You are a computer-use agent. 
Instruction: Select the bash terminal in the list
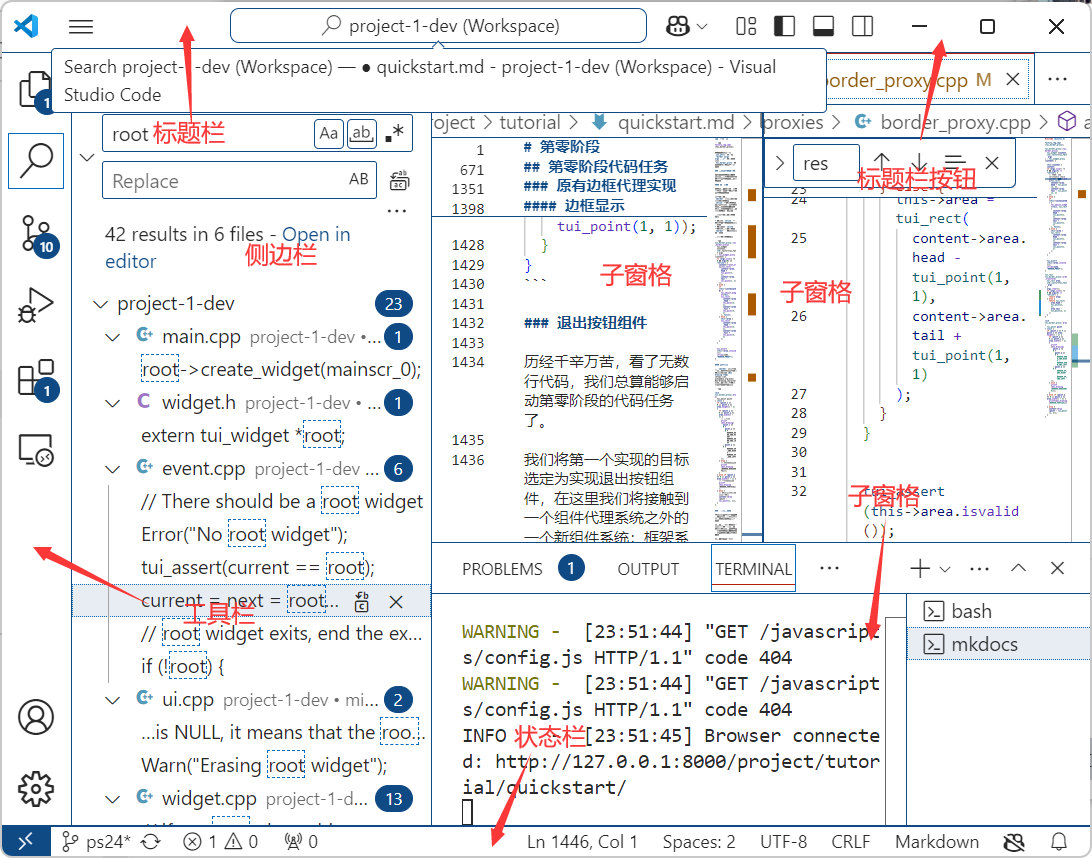click(999, 611)
